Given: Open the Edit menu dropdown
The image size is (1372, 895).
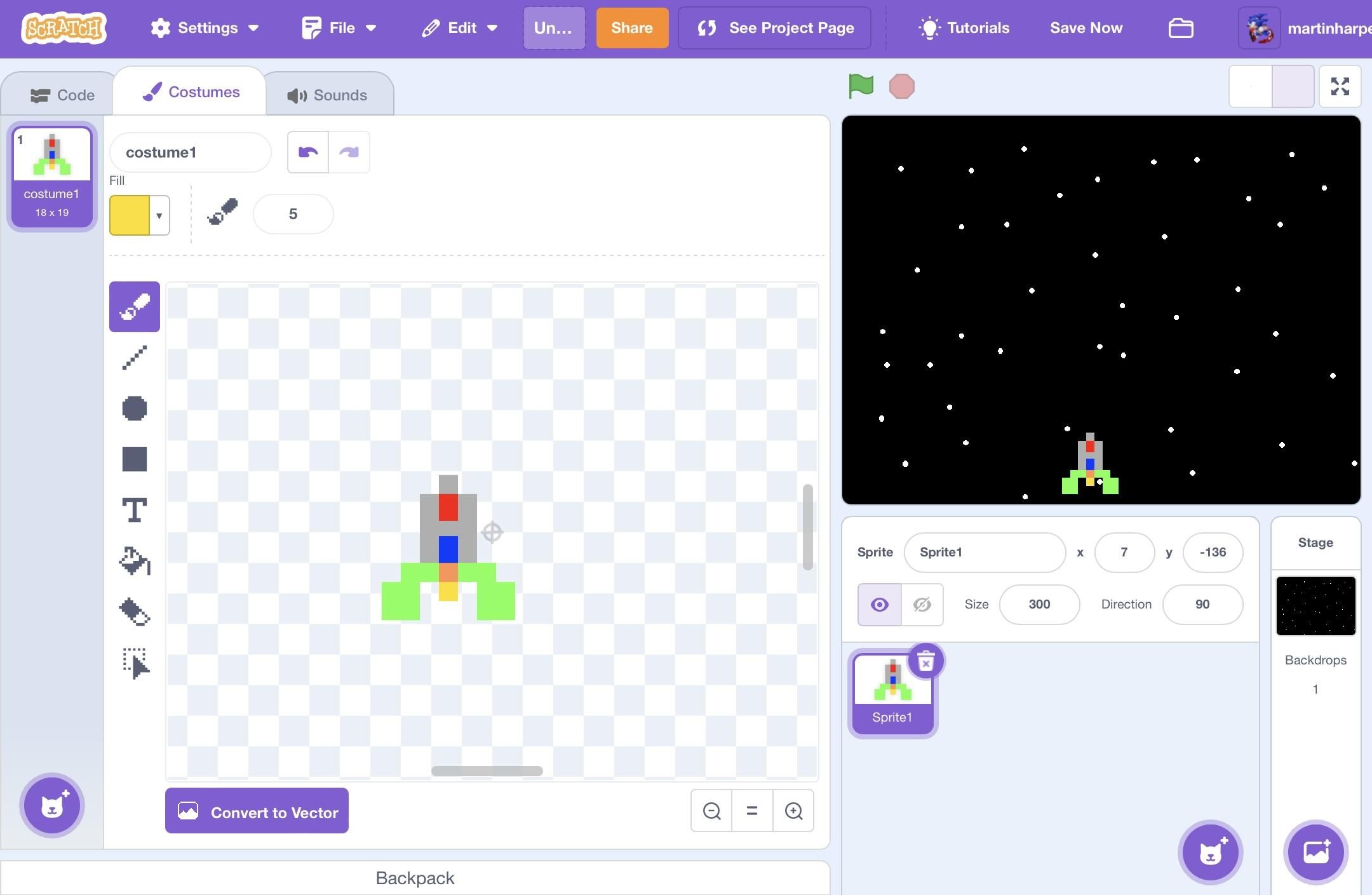Looking at the screenshot, I should coord(459,28).
